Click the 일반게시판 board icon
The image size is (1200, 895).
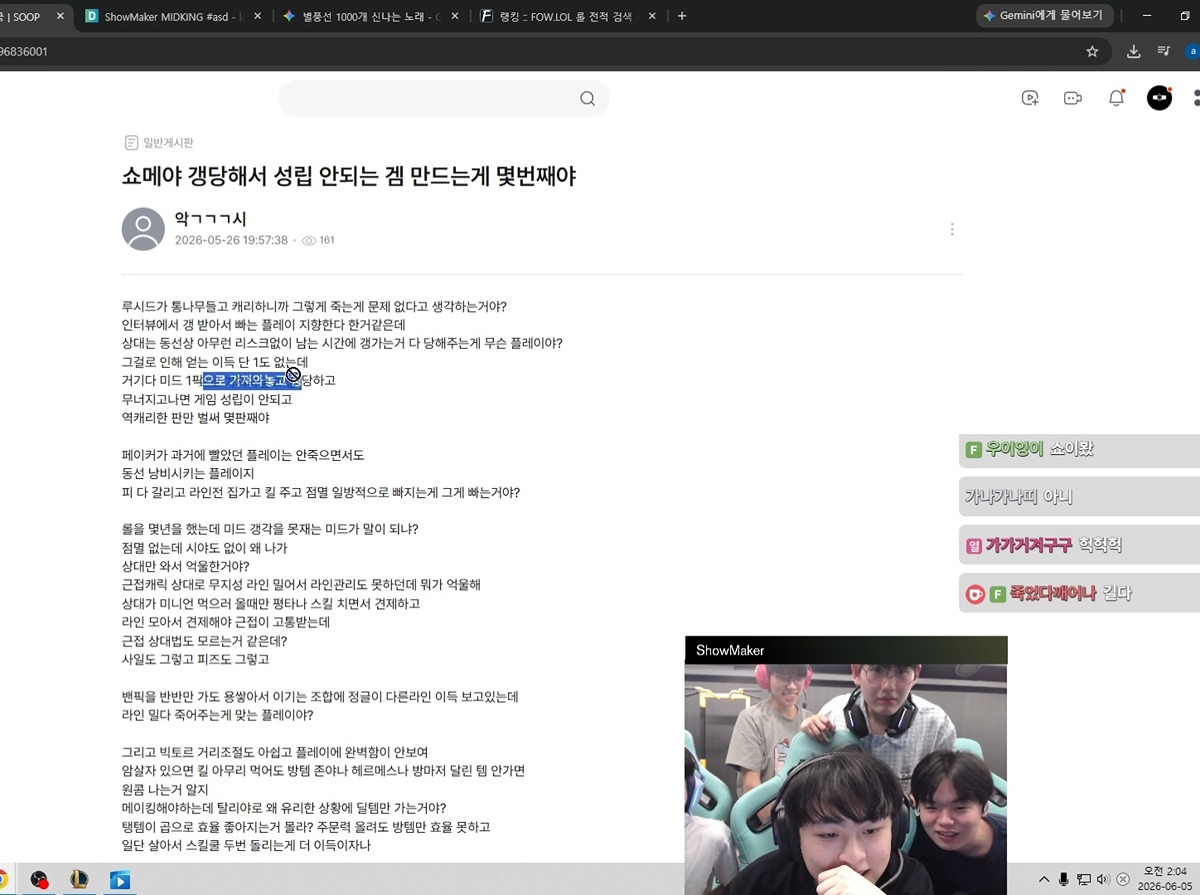131,142
